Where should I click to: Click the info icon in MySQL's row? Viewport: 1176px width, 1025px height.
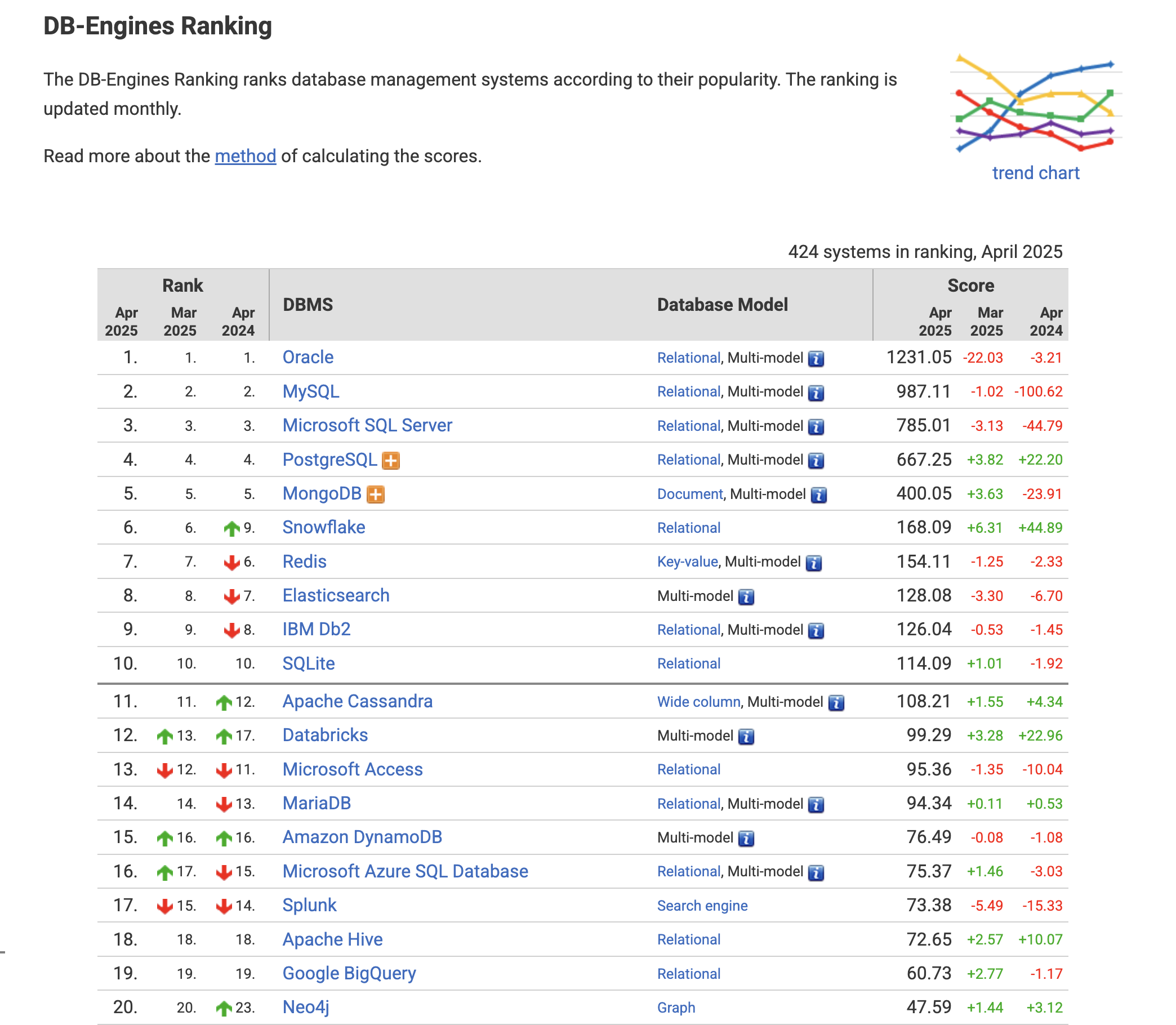pos(816,393)
